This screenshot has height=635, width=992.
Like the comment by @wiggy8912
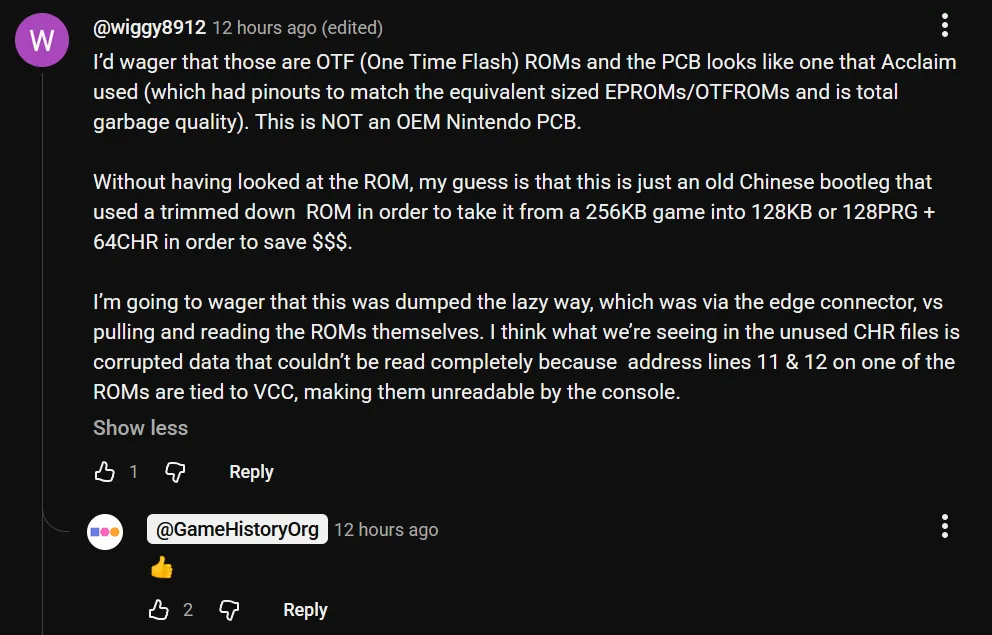pyautogui.click(x=105, y=472)
